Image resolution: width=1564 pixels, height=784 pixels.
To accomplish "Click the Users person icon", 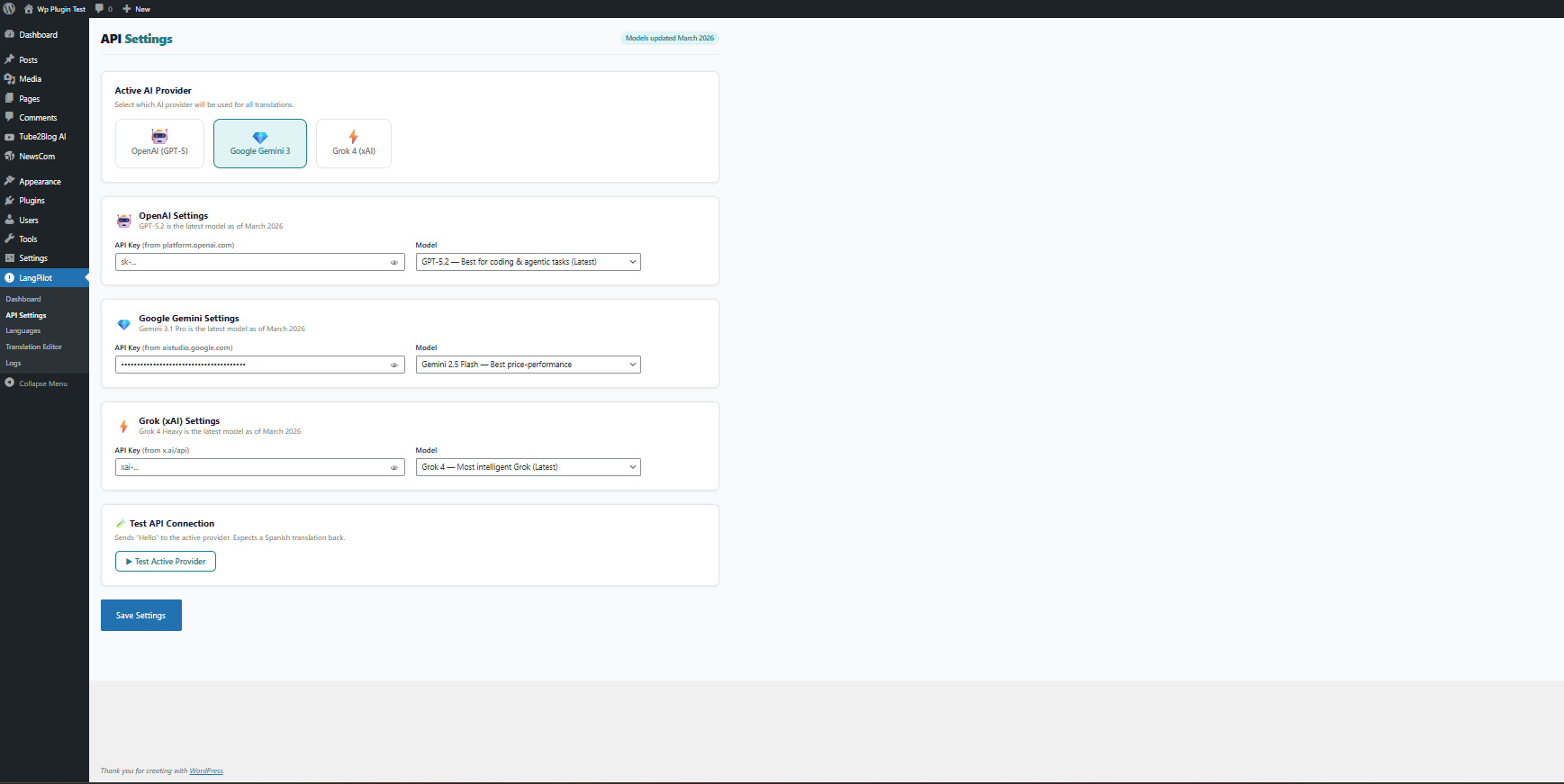I will [10, 220].
